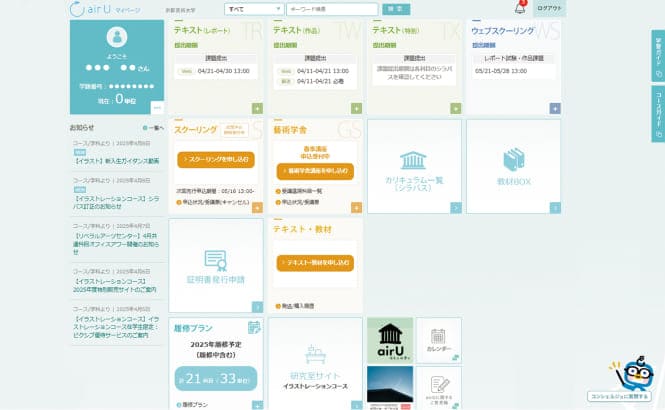Screen dimensions: 665x410
Task: Click テキスト・教材を申し込む orange button
Action: [x=315, y=263]
